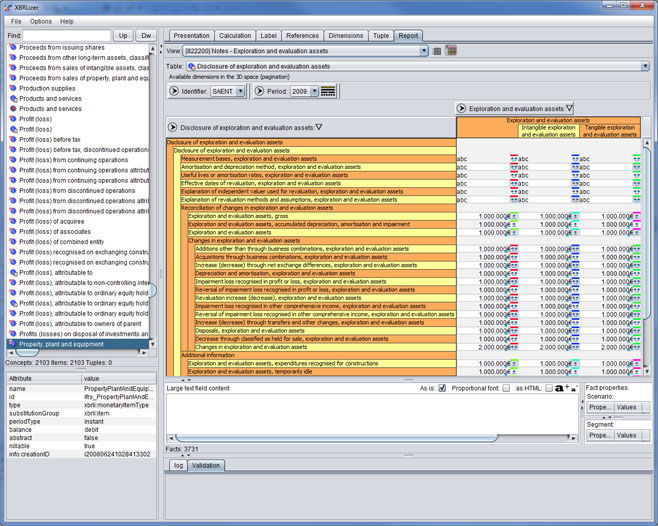Click arrow icon on column header Exploration and evaluation assets
658x526 pixels.
click(461, 108)
